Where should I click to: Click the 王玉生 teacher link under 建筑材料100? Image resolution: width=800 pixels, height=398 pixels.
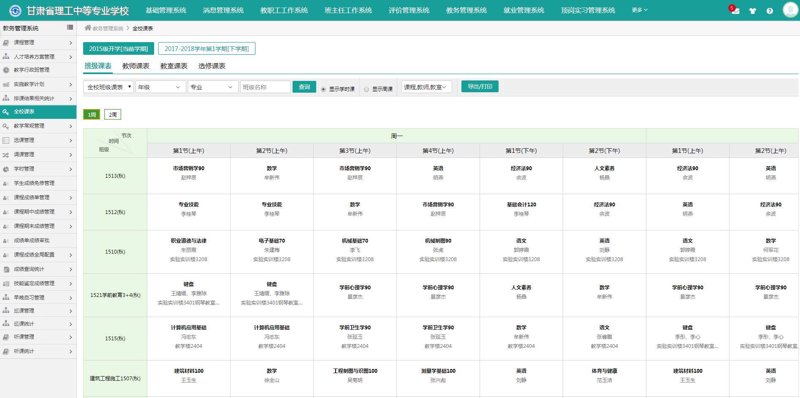tap(188, 380)
